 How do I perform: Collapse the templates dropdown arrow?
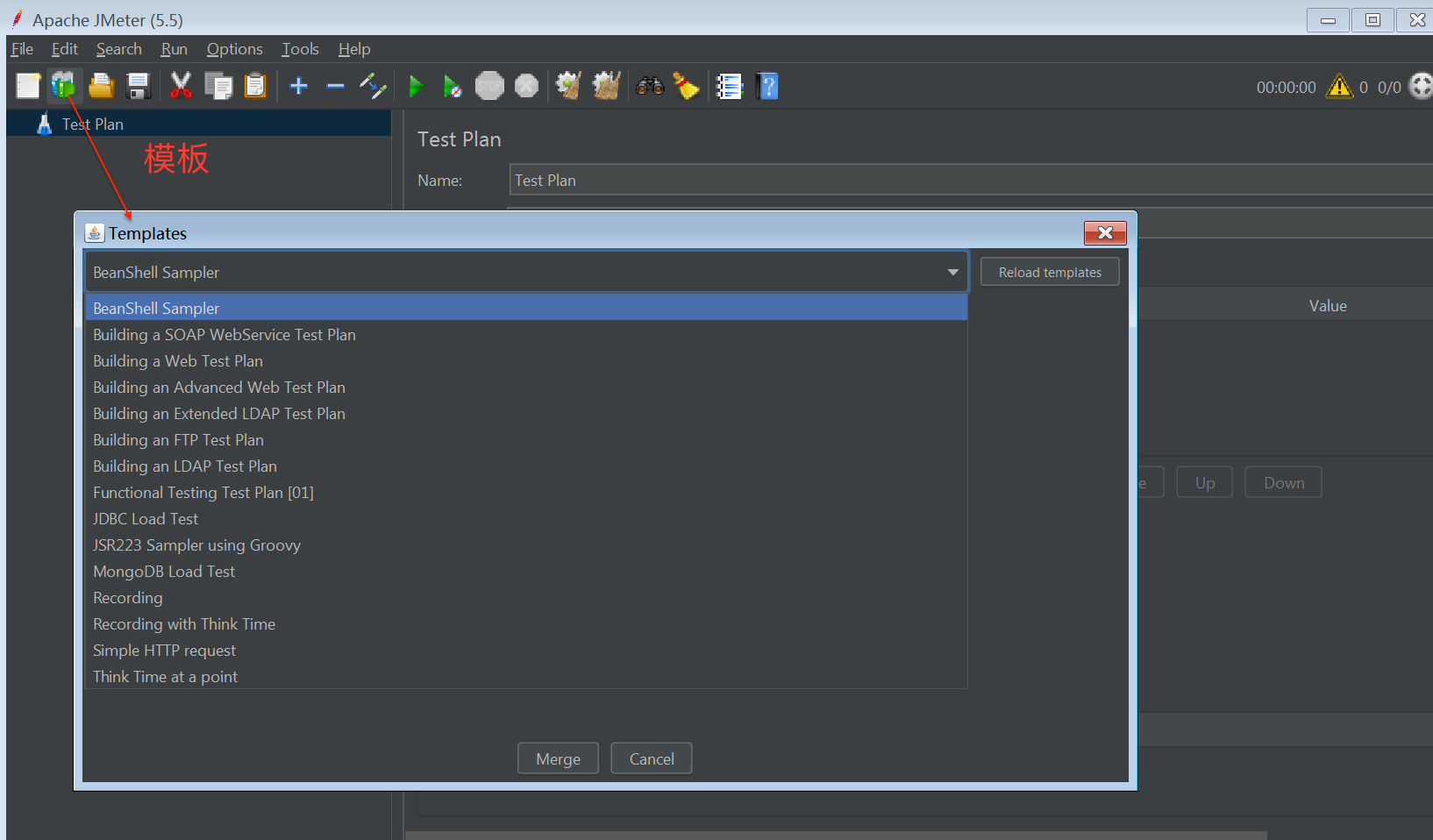click(x=952, y=273)
